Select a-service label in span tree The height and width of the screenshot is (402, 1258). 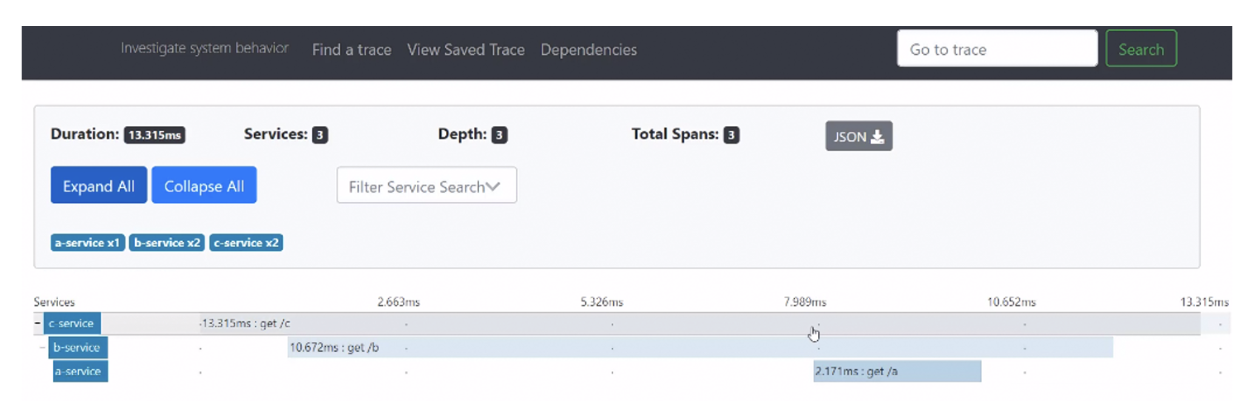80,372
